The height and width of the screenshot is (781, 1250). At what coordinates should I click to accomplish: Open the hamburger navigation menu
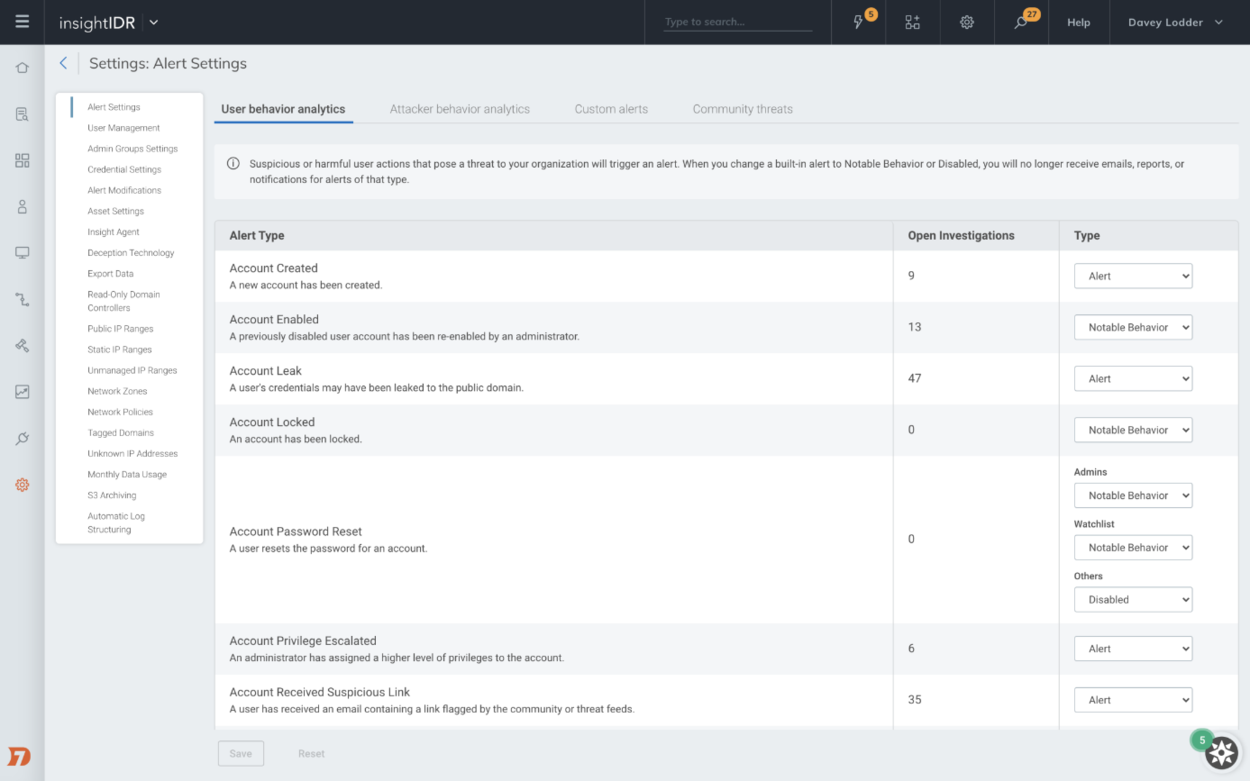tap(22, 22)
